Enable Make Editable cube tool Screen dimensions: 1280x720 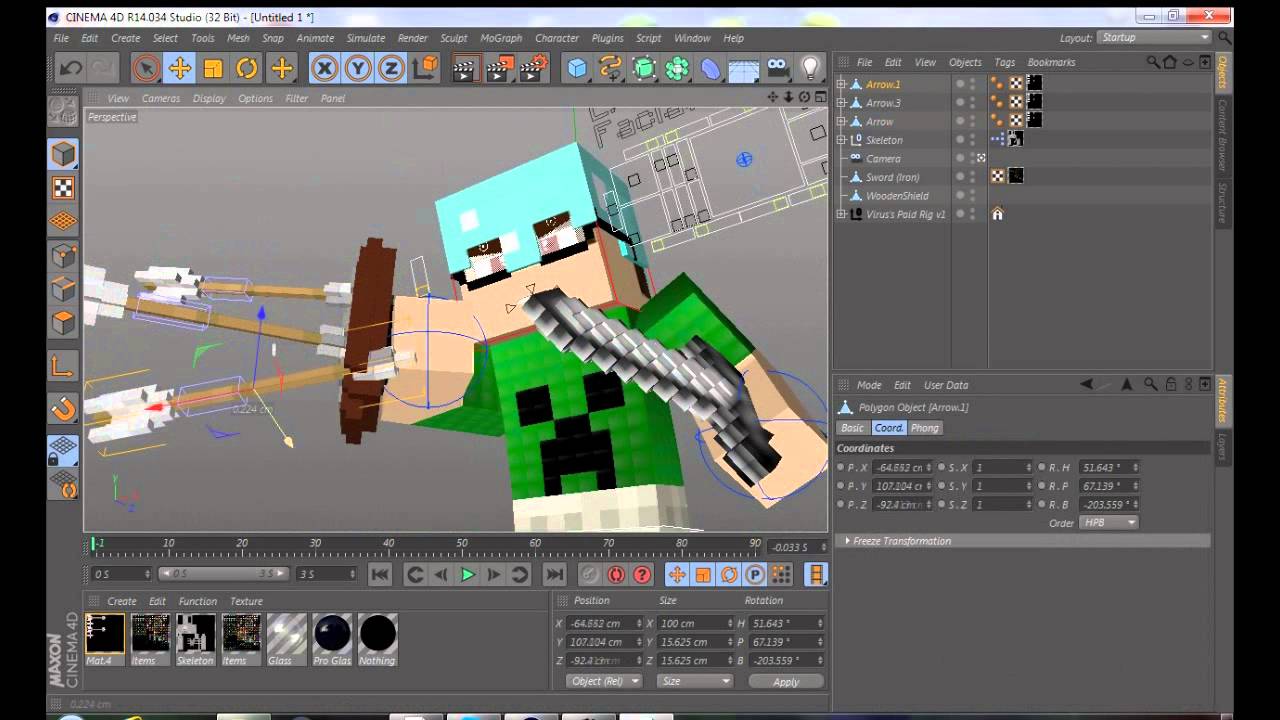click(x=64, y=154)
